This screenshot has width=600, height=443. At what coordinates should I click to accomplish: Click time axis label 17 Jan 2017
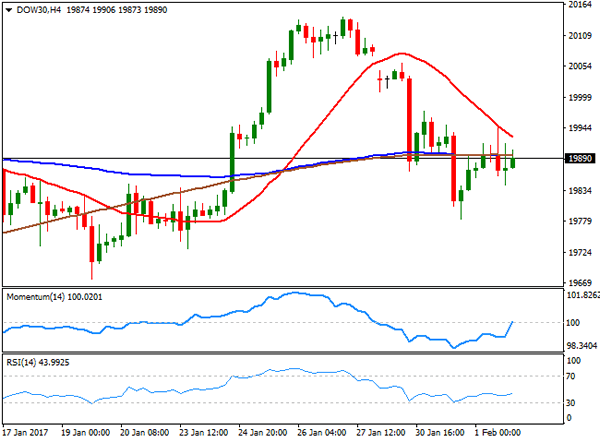click(26, 433)
